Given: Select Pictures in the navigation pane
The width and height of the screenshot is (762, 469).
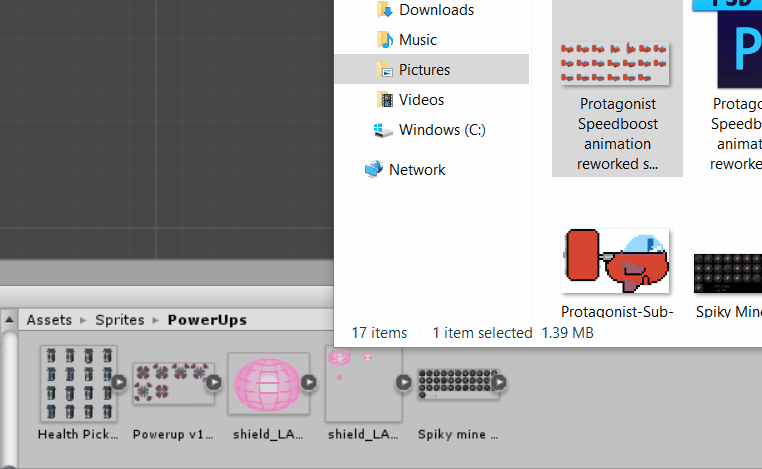Looking at the screenshot, I should 424,70.
